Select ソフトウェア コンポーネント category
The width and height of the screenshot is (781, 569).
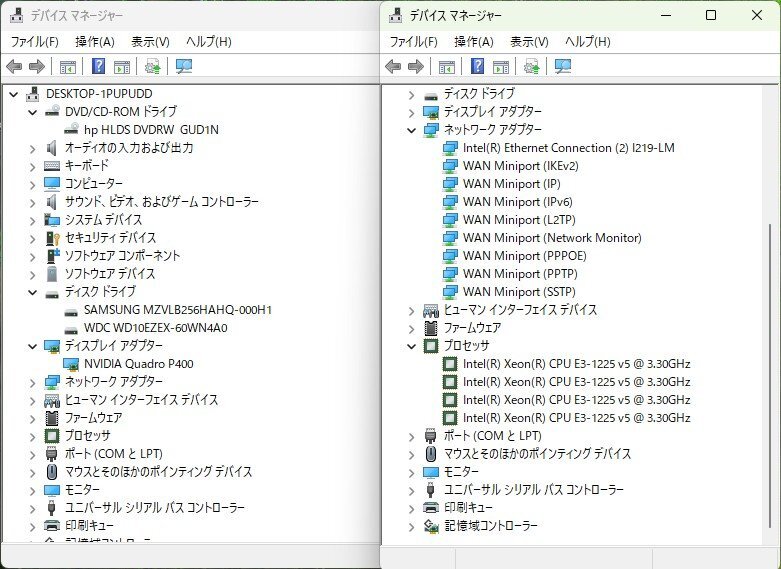123,256
